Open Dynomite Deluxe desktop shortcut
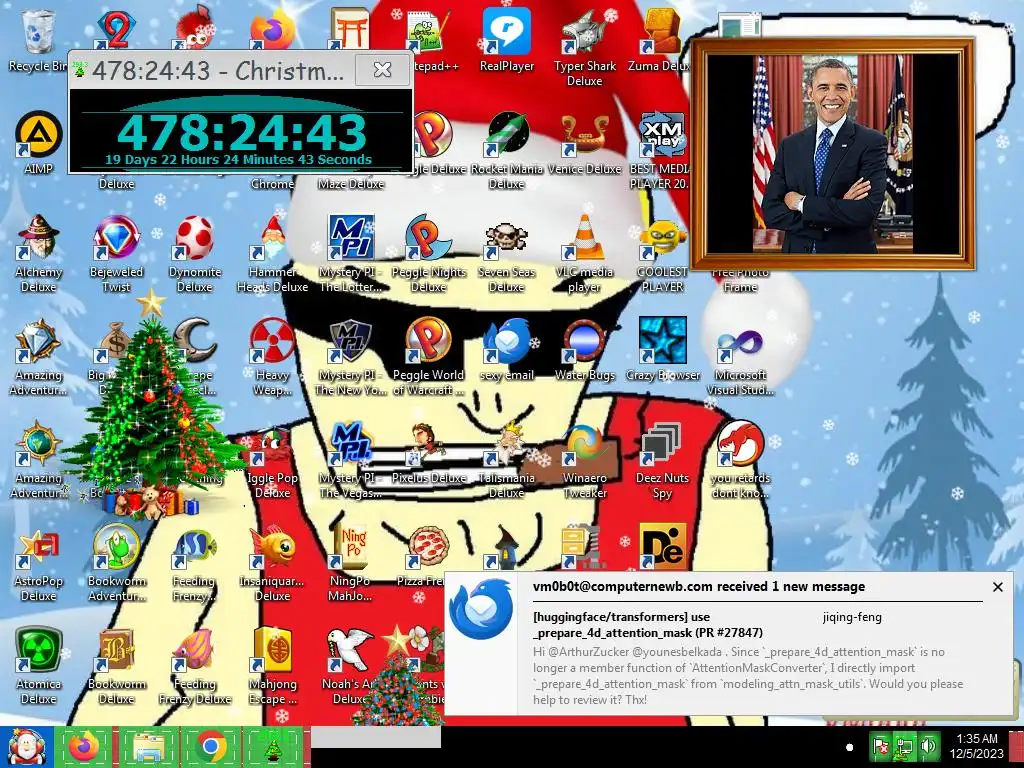This screenshot has width=1024, height=768. [x=195, y=253]
